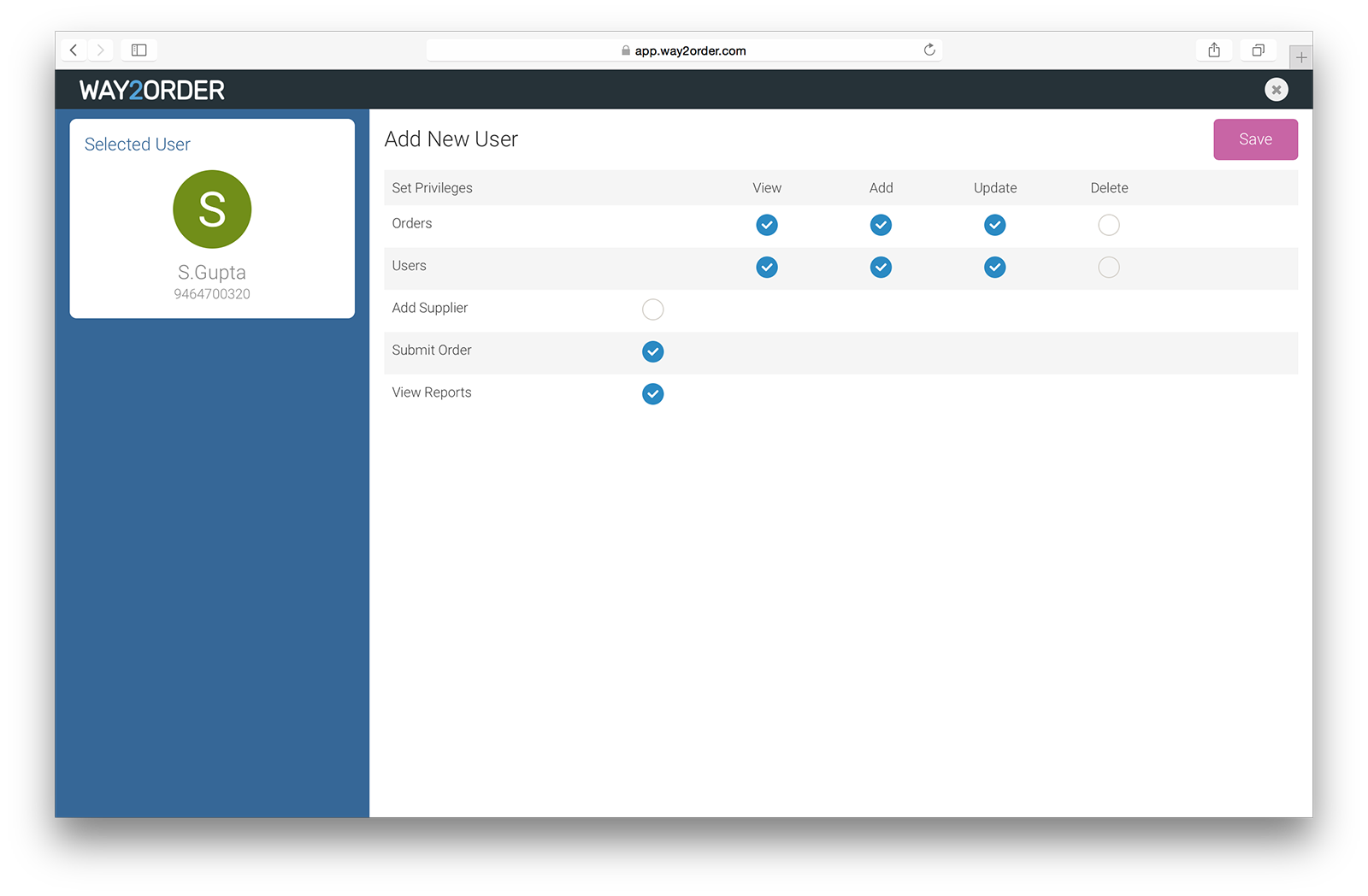
Task: Click the View column header
Action: point(767,188)
